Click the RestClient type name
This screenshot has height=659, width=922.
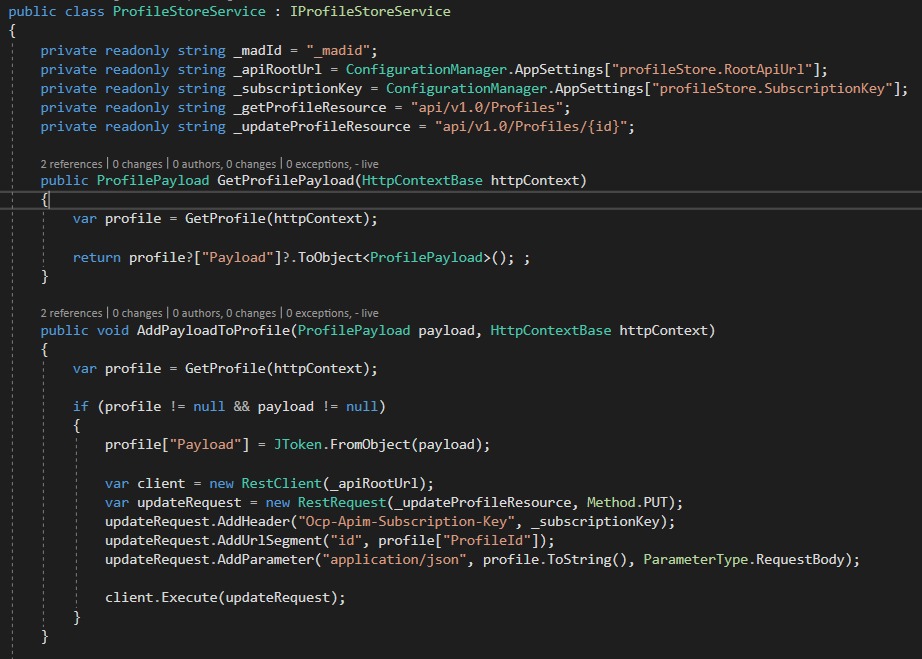281,483
